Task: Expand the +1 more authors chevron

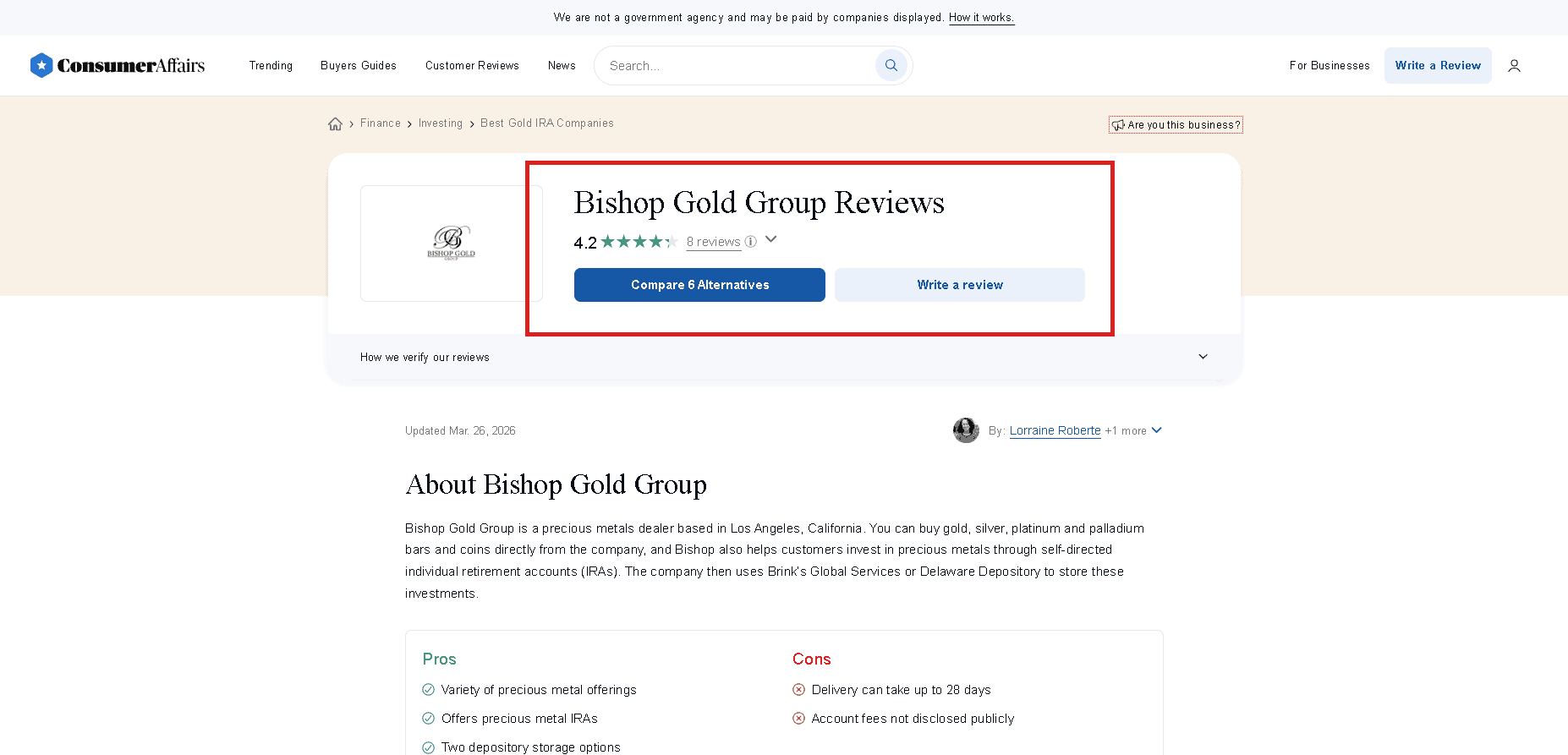Action: 1157,430
